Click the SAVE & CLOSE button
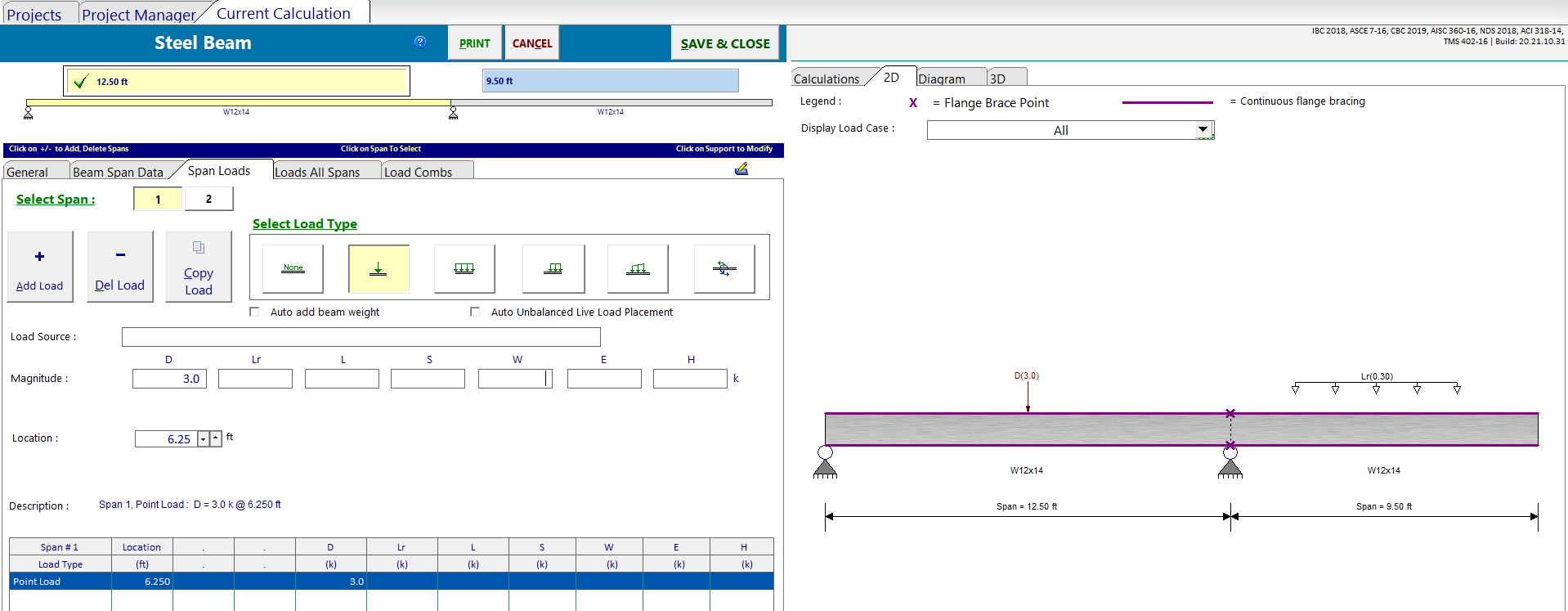1568x611 pixels. pyautogui.click(x=725, y=43)
